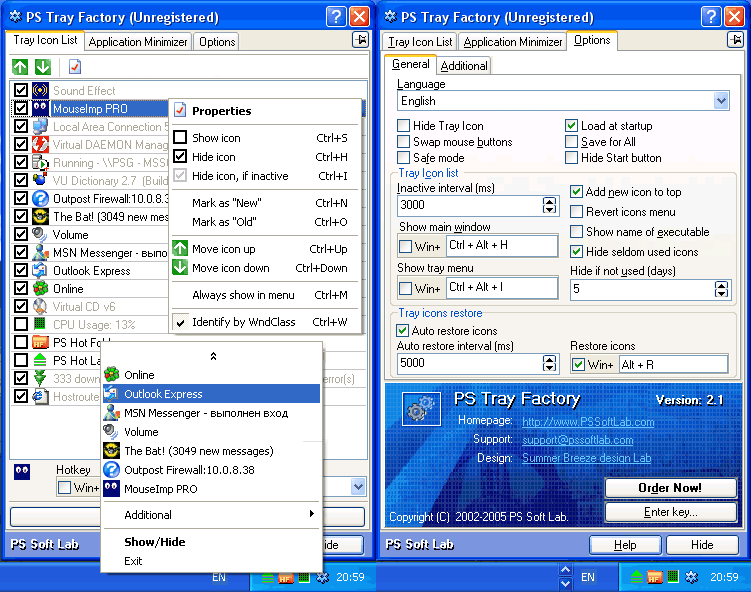Toggle Show name of executable

pos(577,232)
